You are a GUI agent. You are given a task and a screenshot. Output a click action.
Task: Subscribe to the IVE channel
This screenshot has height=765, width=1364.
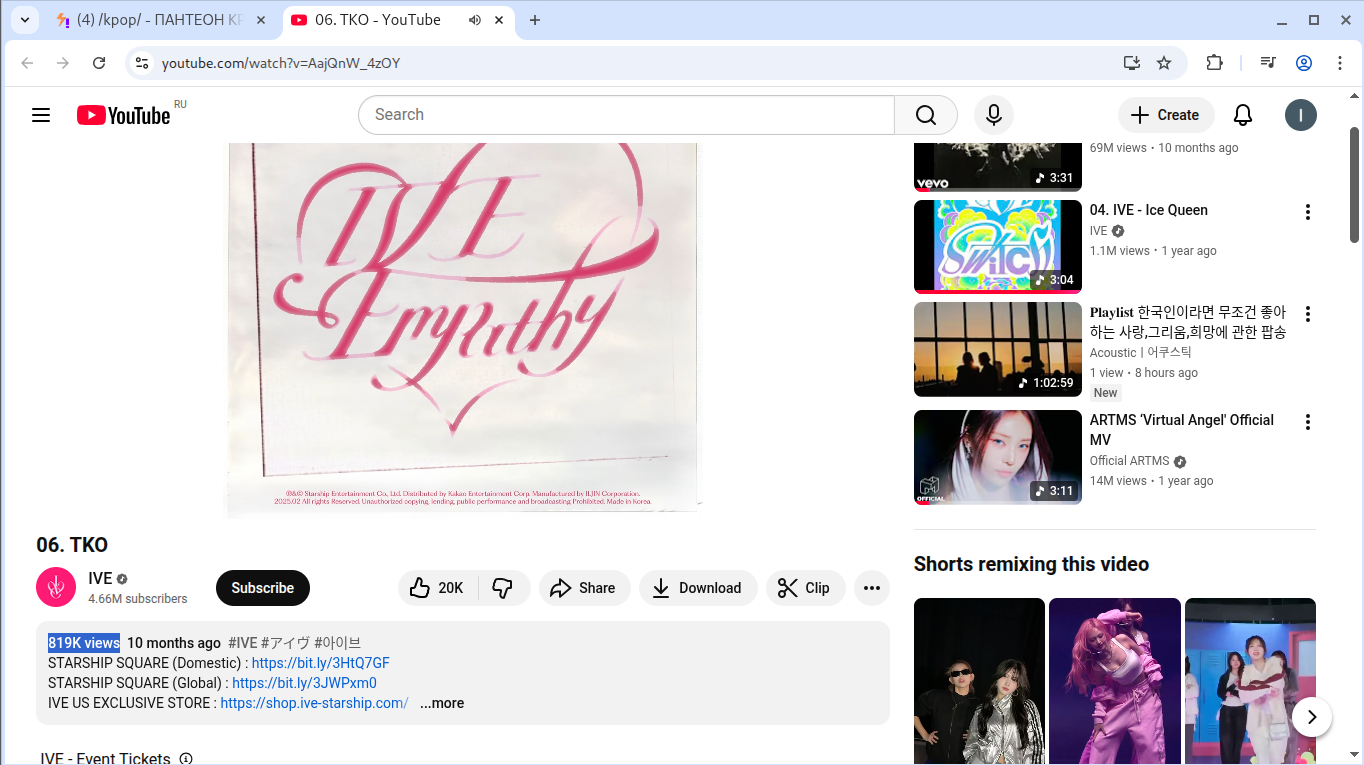point(263,588)
